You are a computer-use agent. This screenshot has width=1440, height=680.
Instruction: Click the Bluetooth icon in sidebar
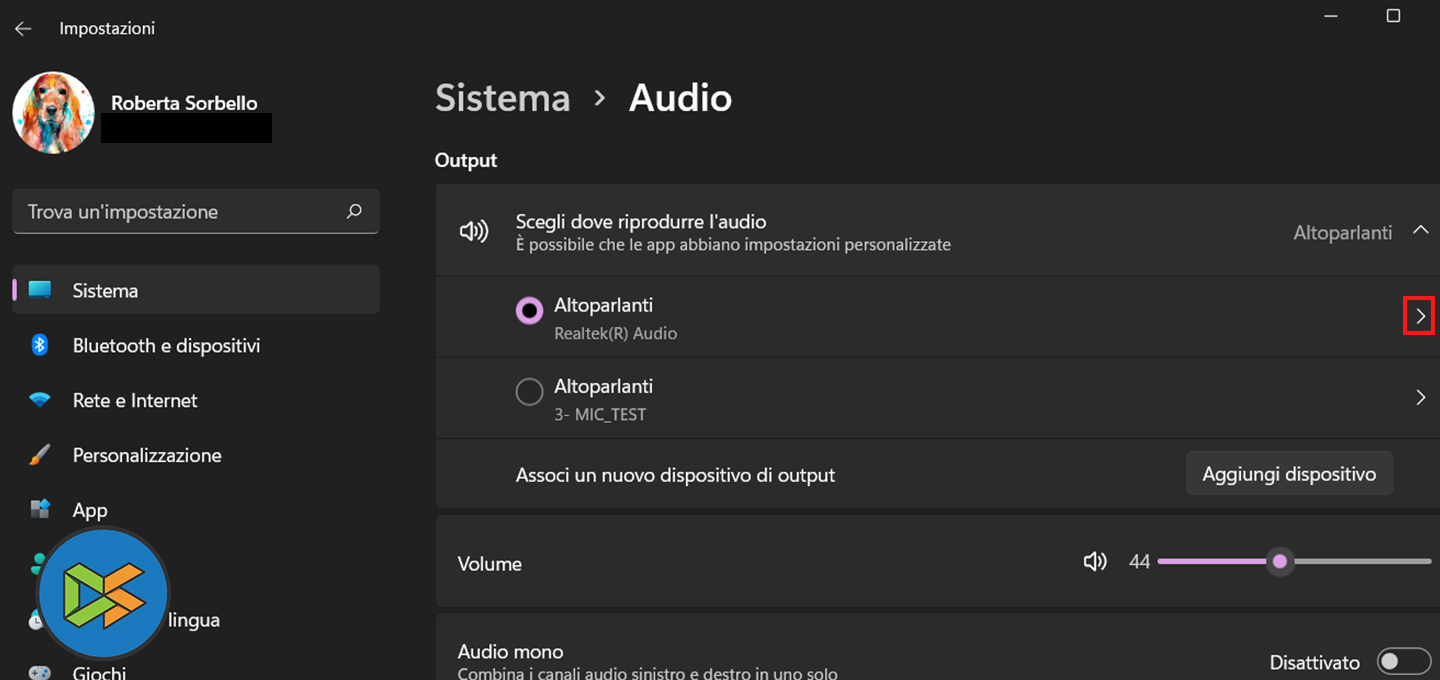point(40,345)
